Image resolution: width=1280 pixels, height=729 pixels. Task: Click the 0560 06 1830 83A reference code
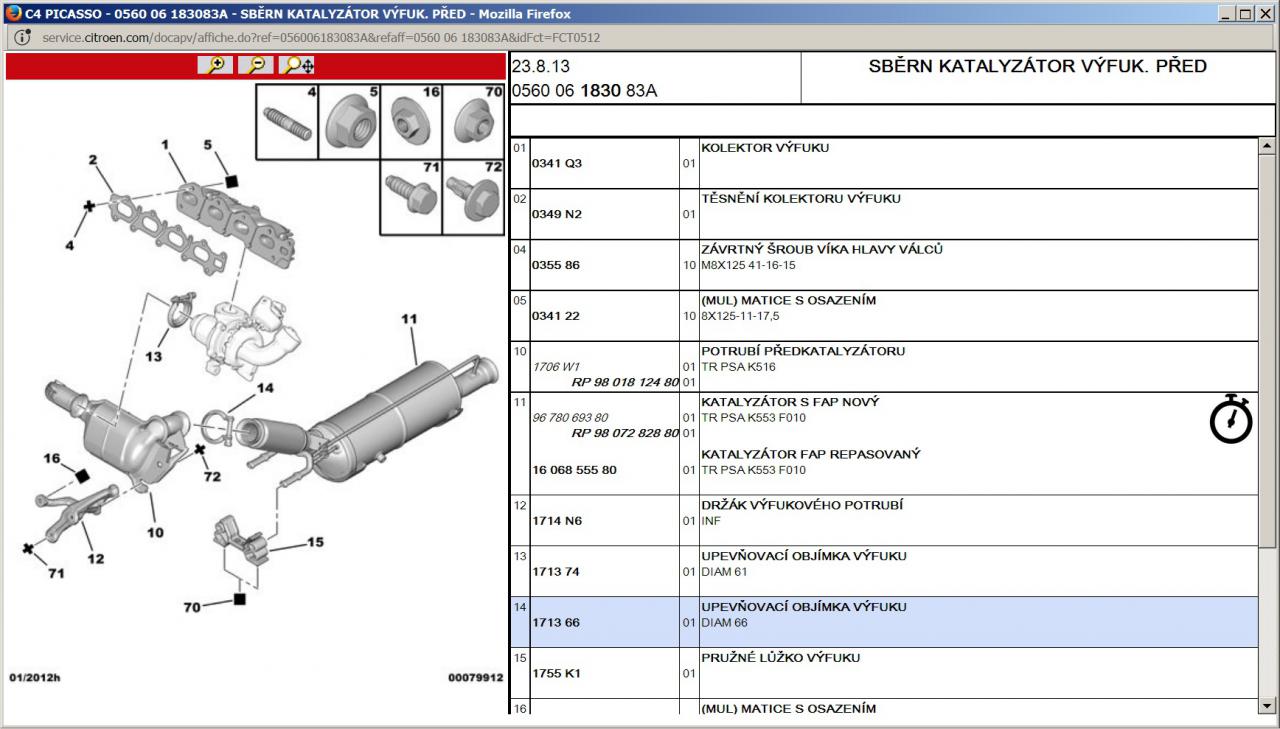tap(584, 91)
